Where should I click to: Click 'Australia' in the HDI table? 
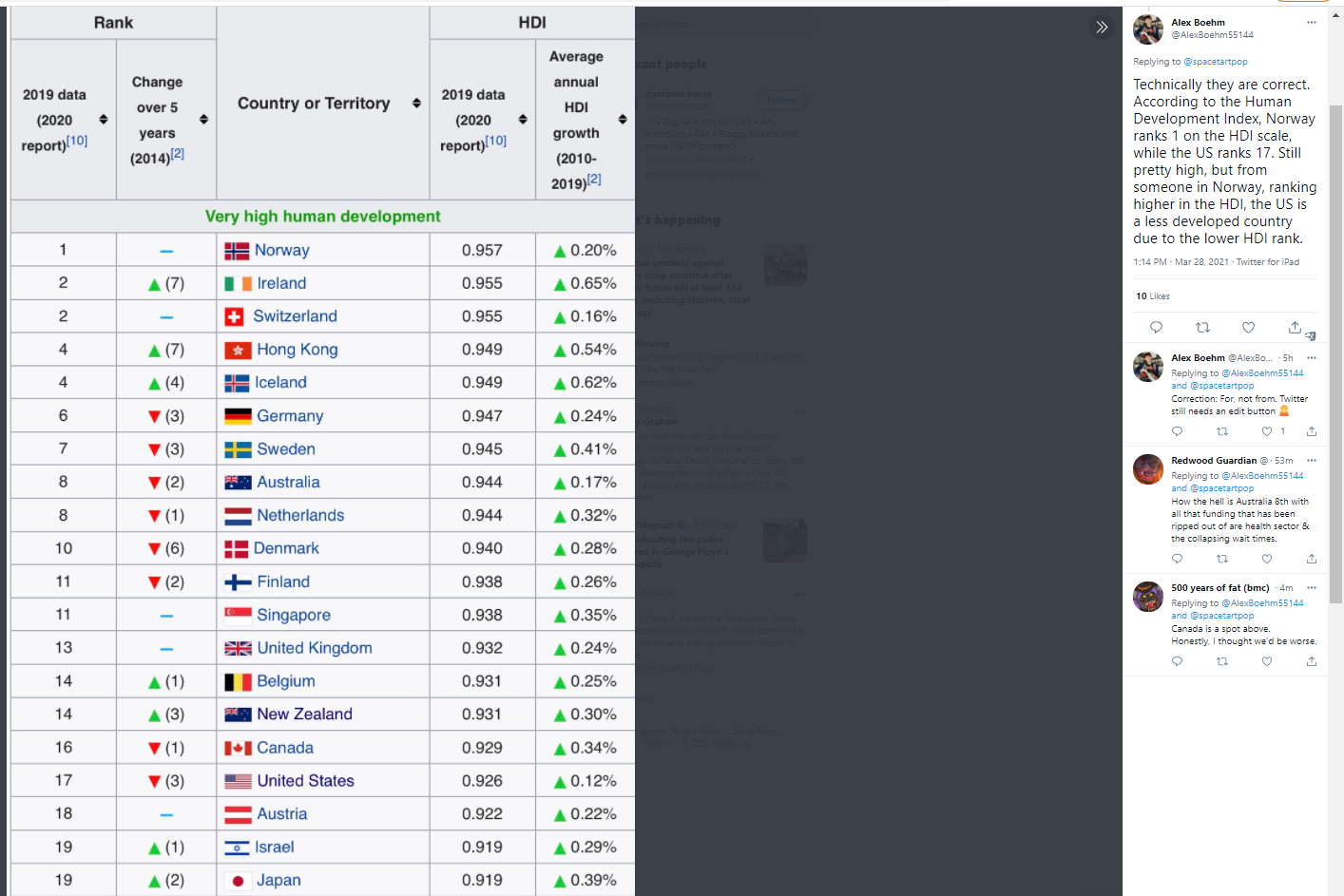[288, 483]
